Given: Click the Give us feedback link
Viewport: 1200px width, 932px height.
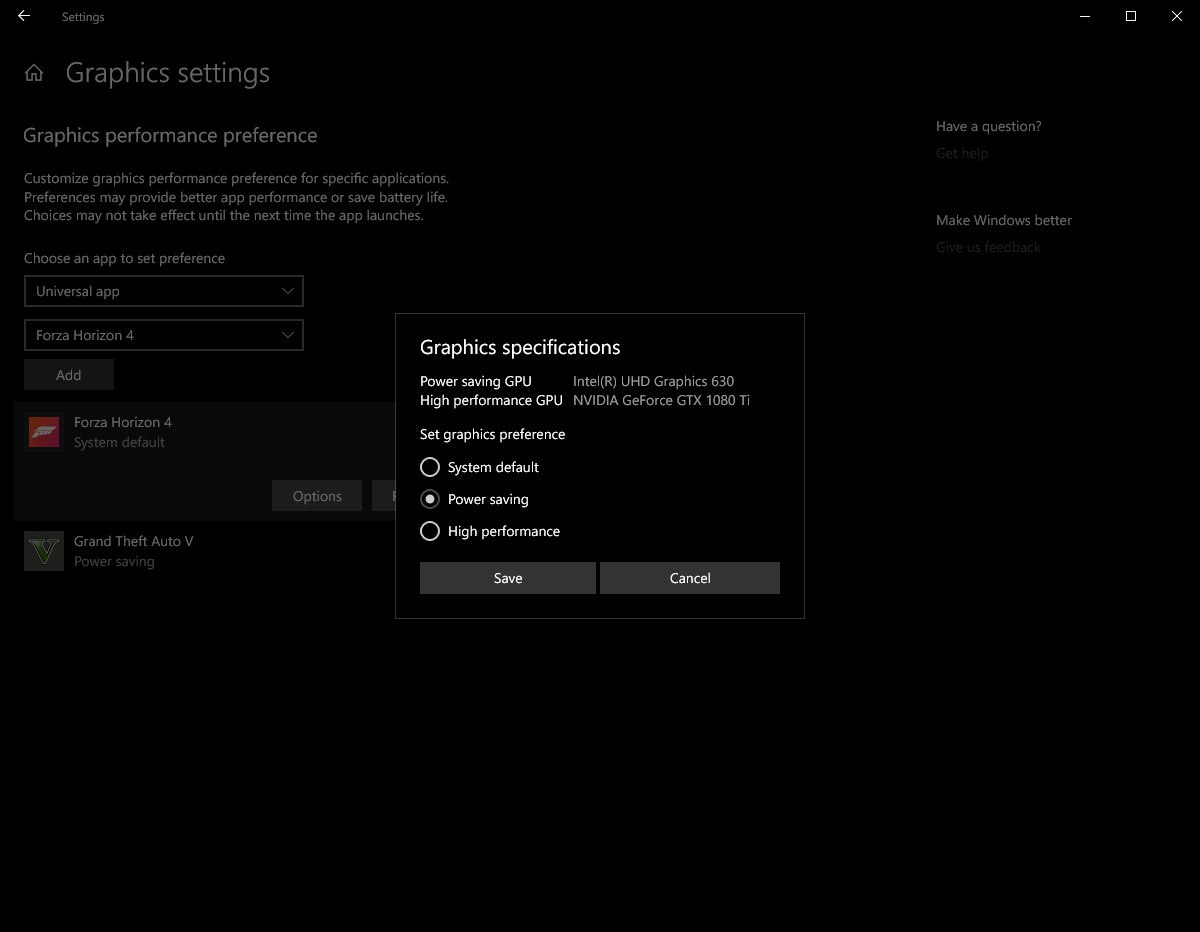Looking at the screenshot, I should point(988,247).
